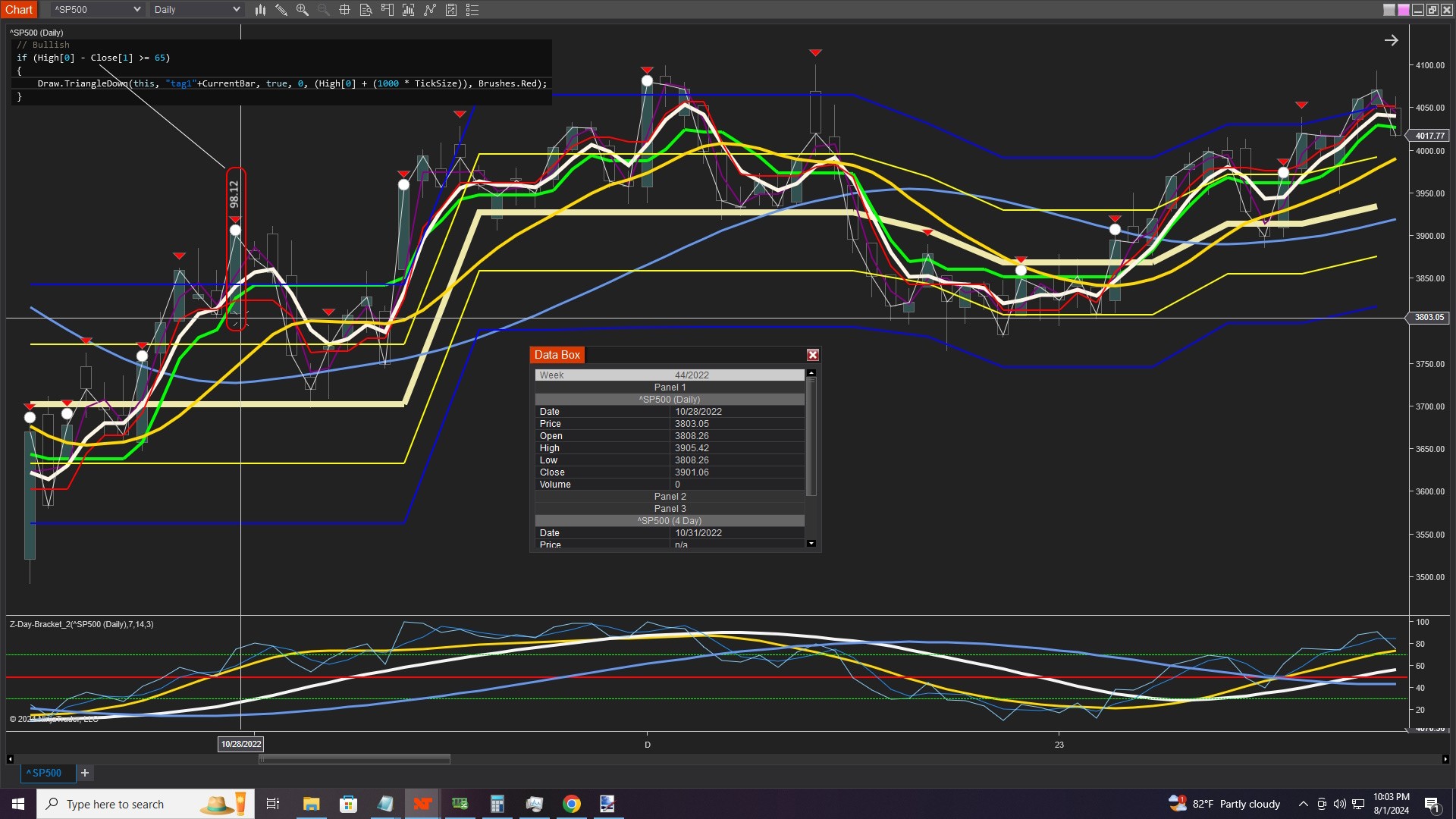The image size is (1456, 819).
Task: Open the Data Box toolbar icon
Action: pos(366,10)
